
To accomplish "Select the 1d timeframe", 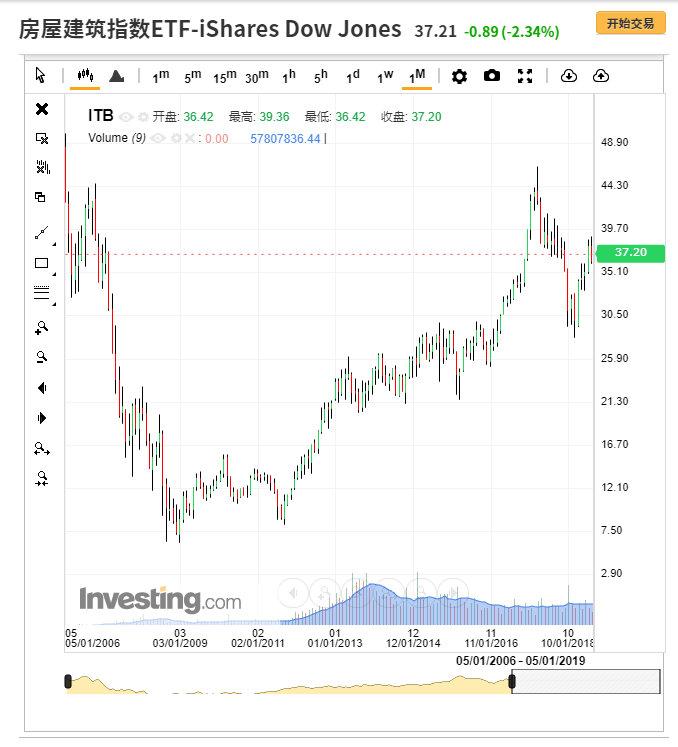I will pyautogui.click(x=353, y=76).
